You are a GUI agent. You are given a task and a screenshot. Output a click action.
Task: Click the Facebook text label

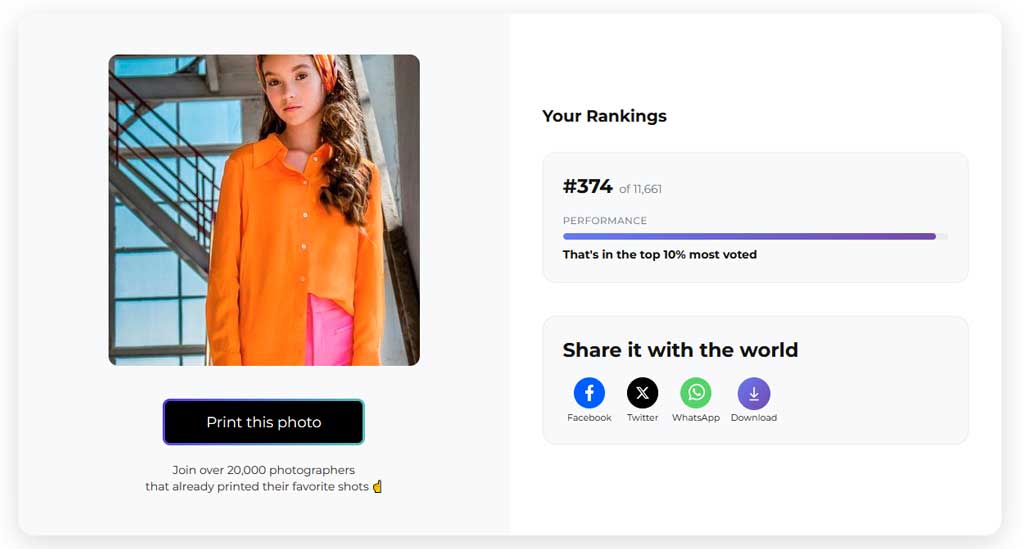[589, 418]
